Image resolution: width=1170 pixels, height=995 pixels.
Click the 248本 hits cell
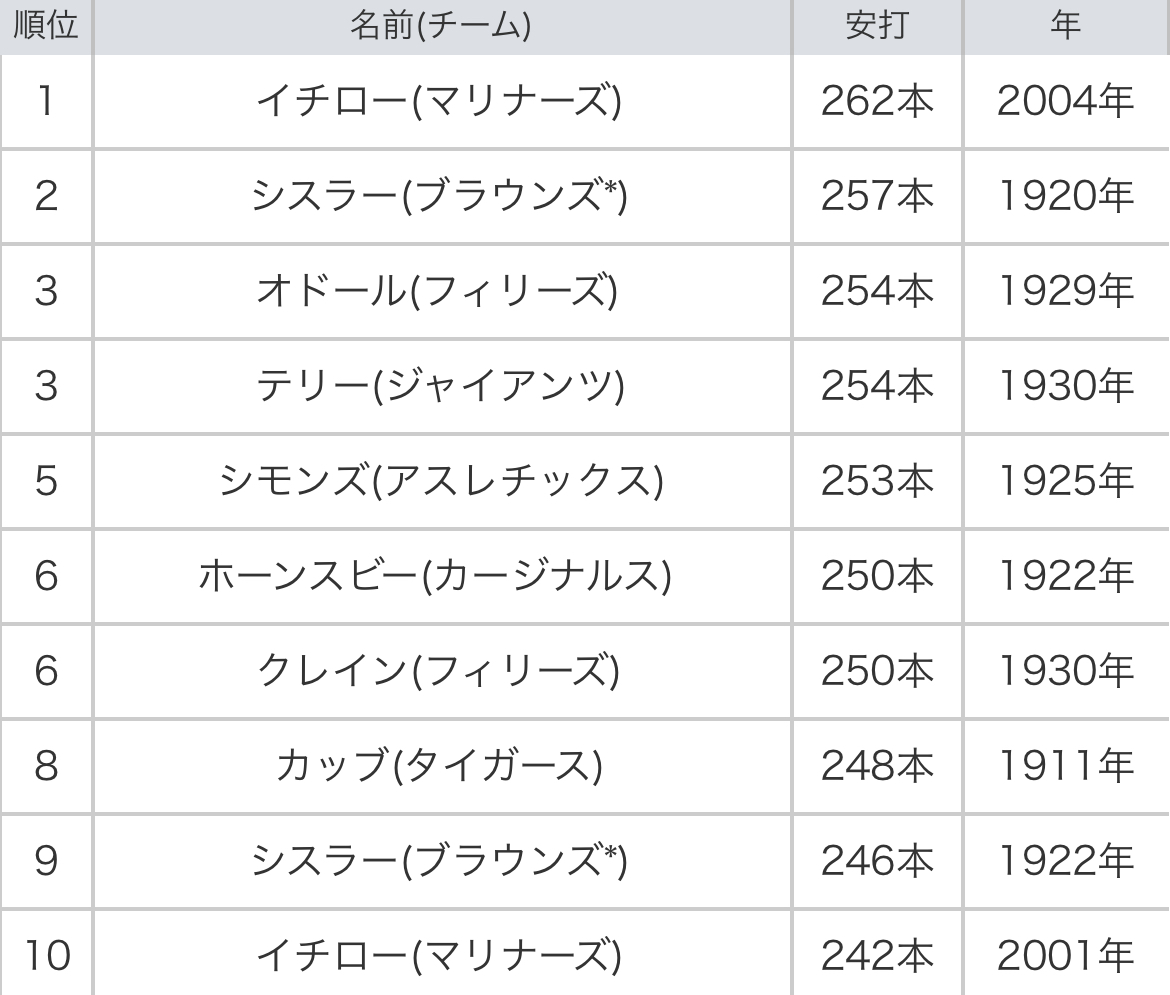(x=877, y=765)
